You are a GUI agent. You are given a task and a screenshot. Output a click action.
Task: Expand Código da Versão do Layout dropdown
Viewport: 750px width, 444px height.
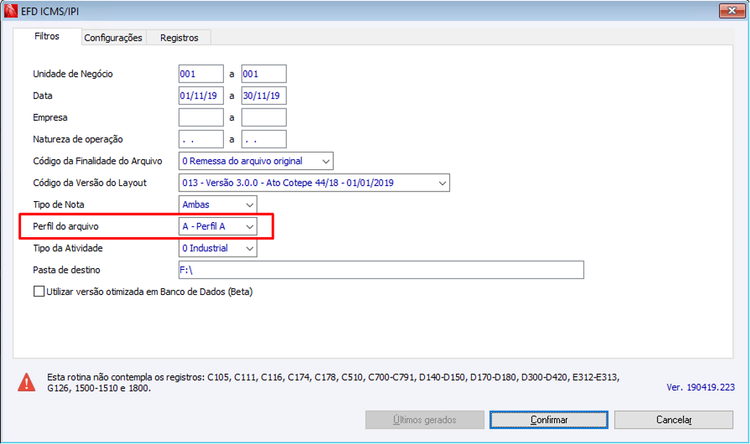[314, 183]
